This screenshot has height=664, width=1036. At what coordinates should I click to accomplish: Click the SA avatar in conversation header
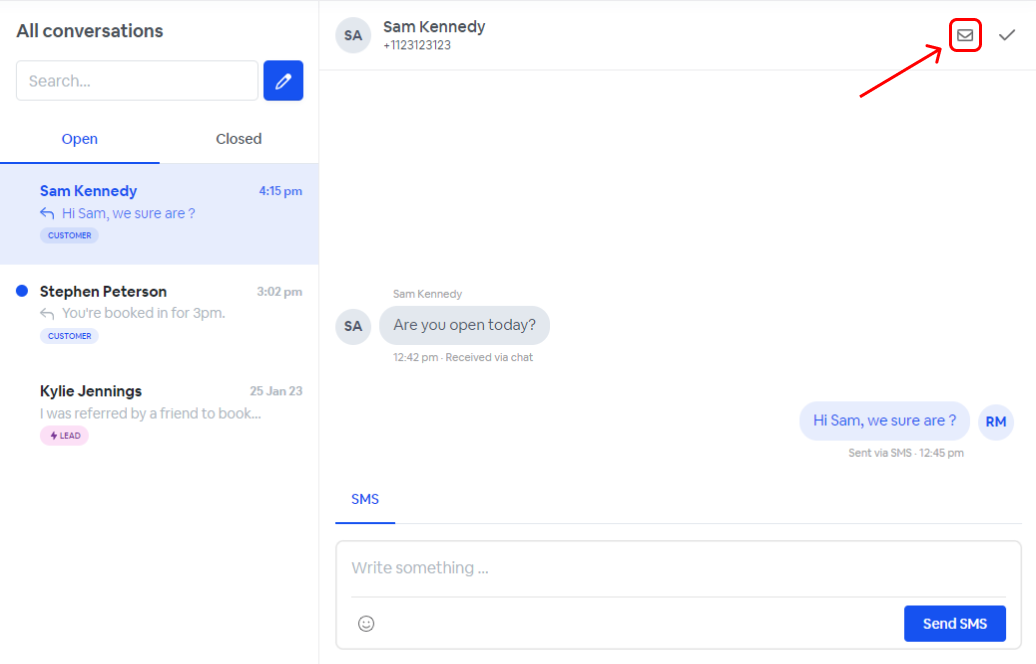[353, 35]
